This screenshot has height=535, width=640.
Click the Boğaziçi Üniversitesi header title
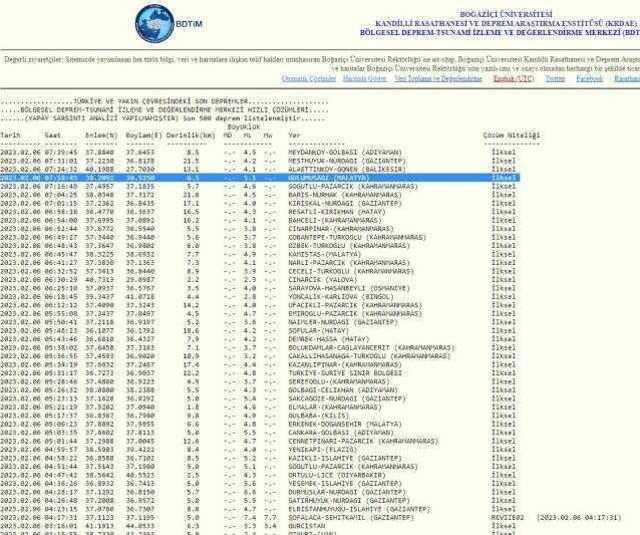(x=506, y=15)
